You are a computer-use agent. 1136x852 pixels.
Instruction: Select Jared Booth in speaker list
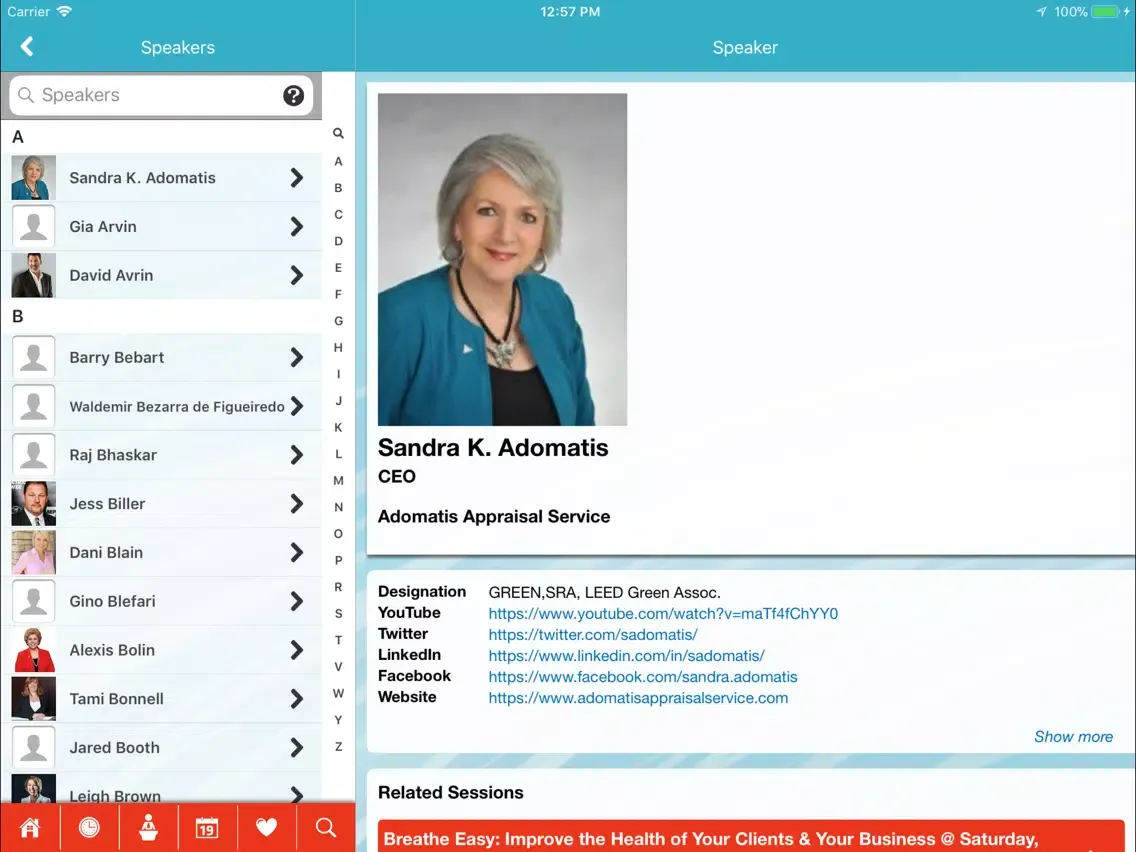click(x=162, y=748)
